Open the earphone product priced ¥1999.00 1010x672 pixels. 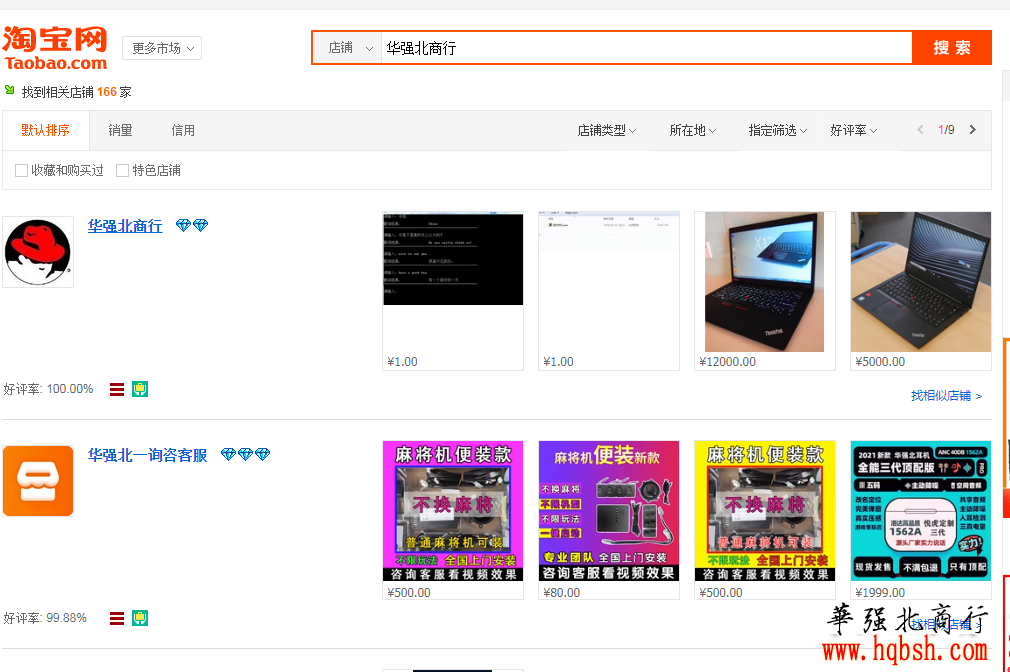pos(920,511)
